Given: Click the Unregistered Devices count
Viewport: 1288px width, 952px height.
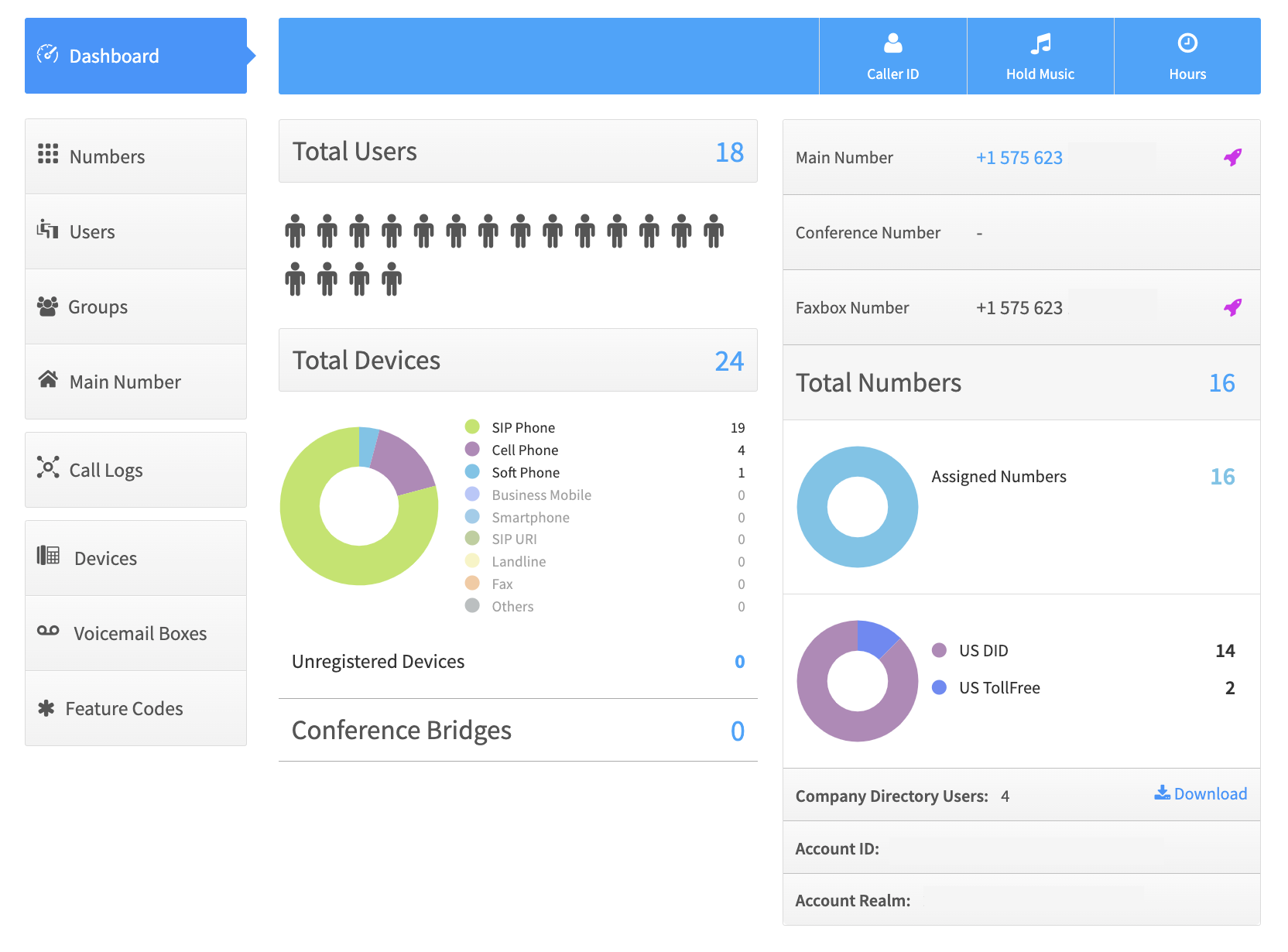Looking at the screenshot, I should click(739, 662).
